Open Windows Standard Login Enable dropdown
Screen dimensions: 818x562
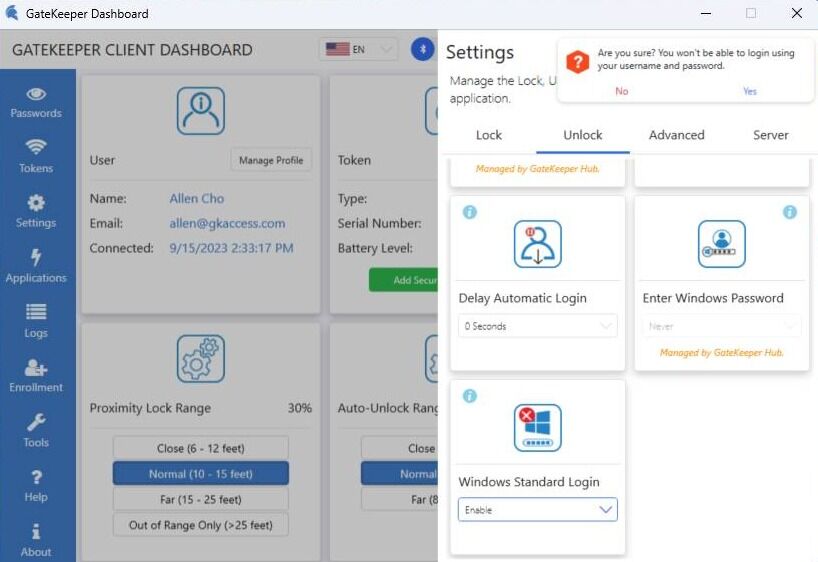tap(538, 510)
